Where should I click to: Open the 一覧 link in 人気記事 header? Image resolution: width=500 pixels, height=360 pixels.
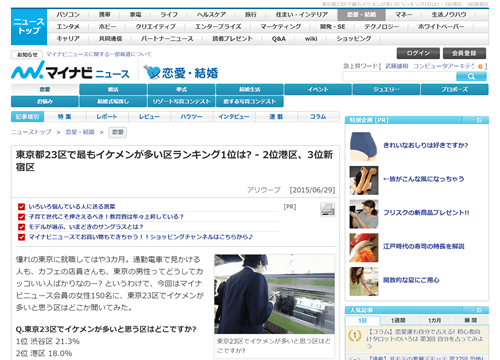click(x=476, y=310)
